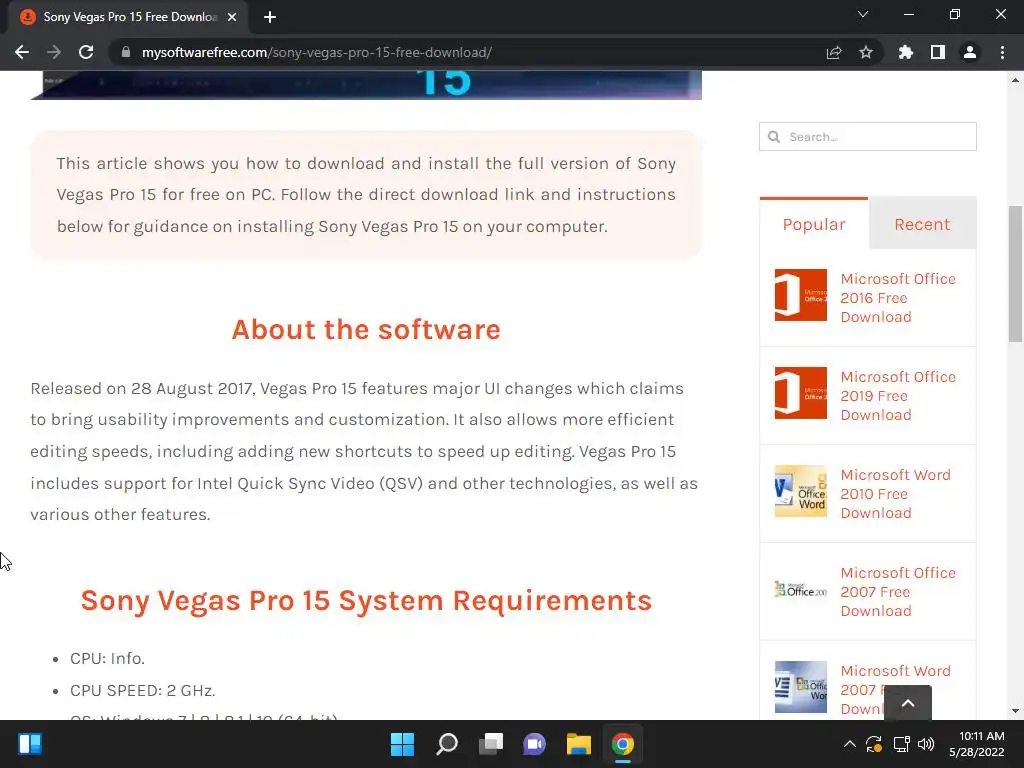Click the About the software heading
Screen dimensions: 1024x768
366,330
